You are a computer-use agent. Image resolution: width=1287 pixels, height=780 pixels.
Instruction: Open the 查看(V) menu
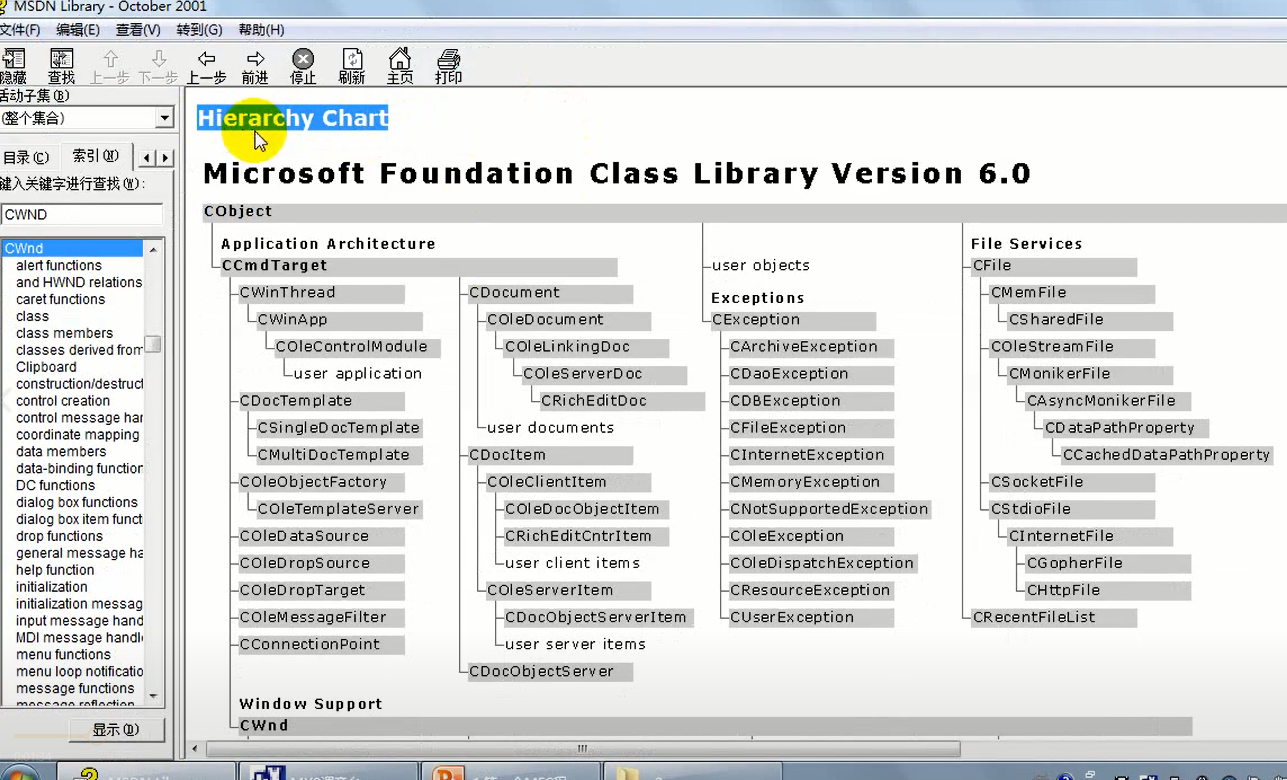(x=138, y=30)
